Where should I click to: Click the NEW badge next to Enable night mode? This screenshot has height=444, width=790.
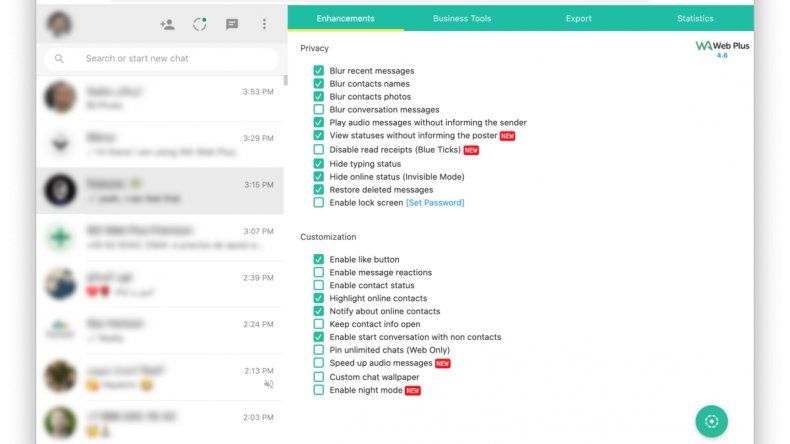413,391
